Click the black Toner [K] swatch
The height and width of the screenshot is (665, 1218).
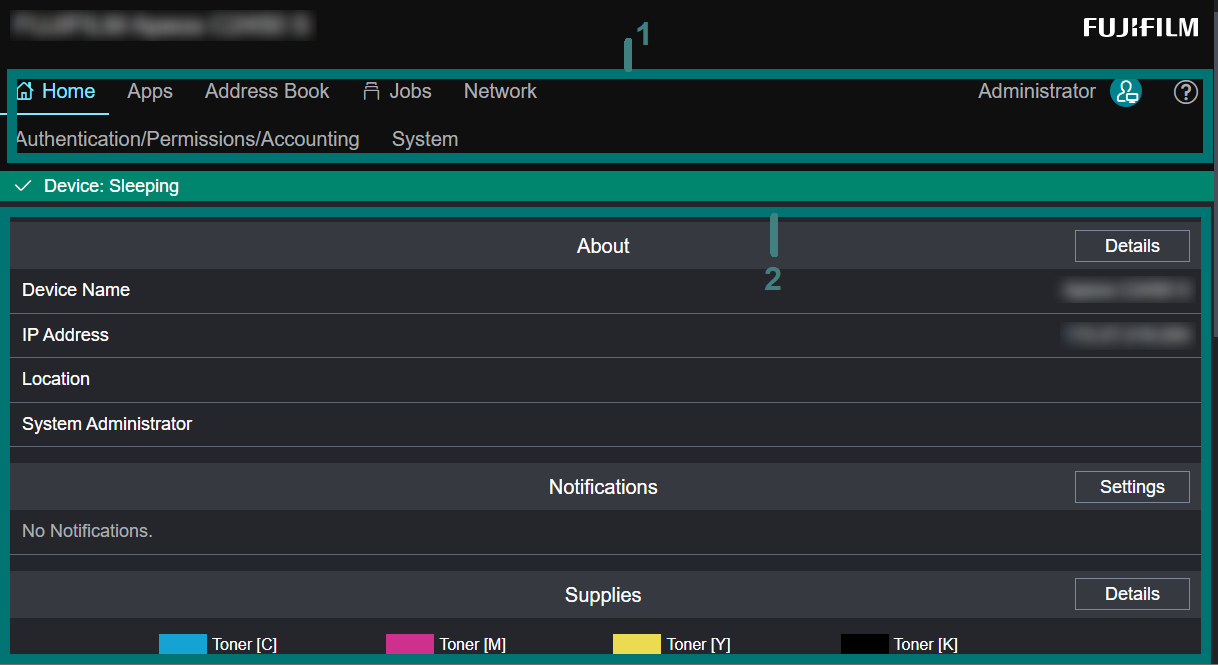point(864,644)
